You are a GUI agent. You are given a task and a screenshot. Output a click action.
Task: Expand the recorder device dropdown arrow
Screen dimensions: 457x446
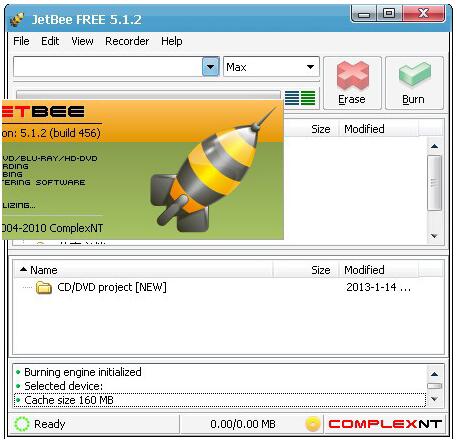(x=210, y=67)
